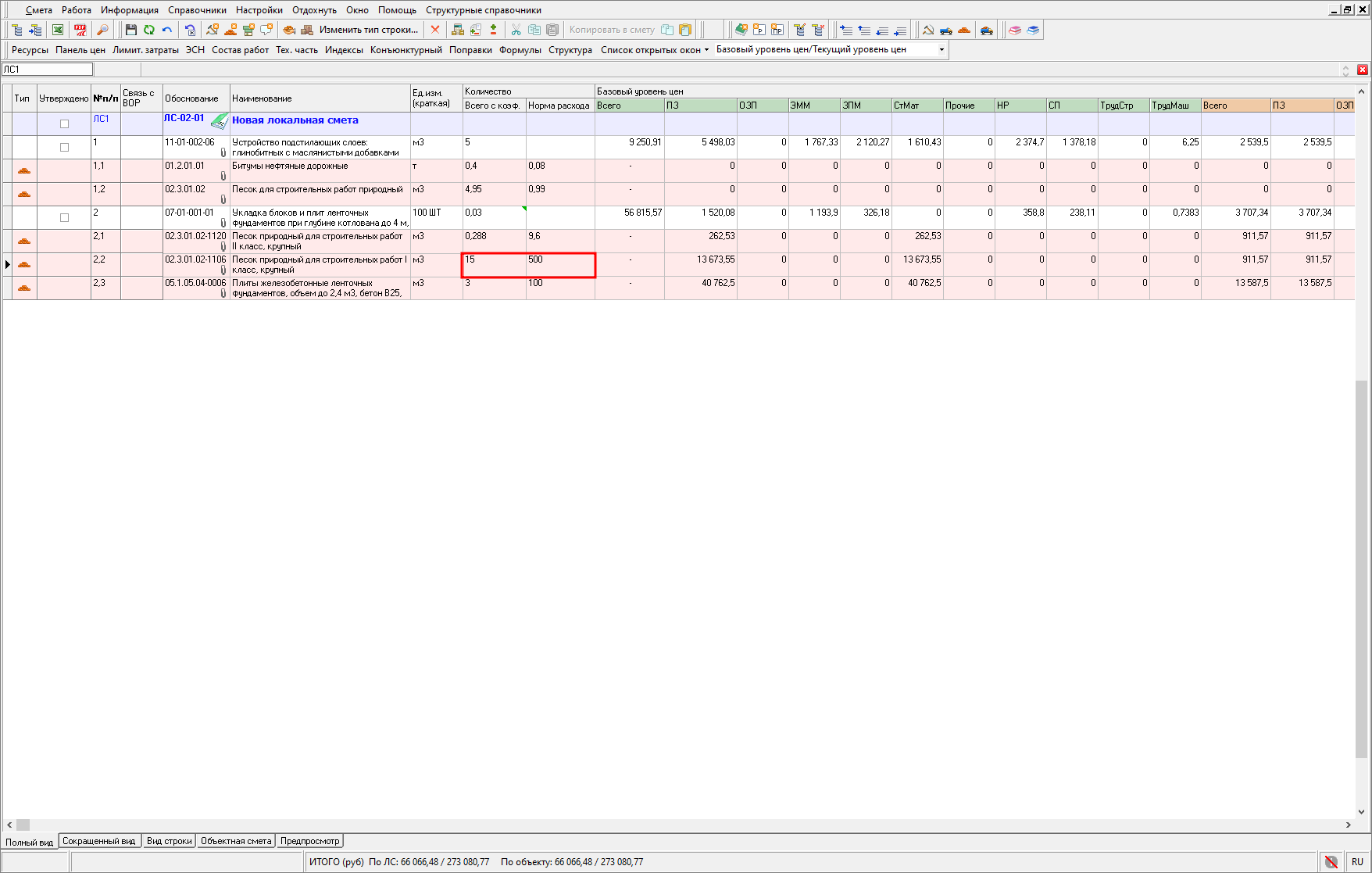
Task: Click the PDF export icon
Action: (80, 30)
